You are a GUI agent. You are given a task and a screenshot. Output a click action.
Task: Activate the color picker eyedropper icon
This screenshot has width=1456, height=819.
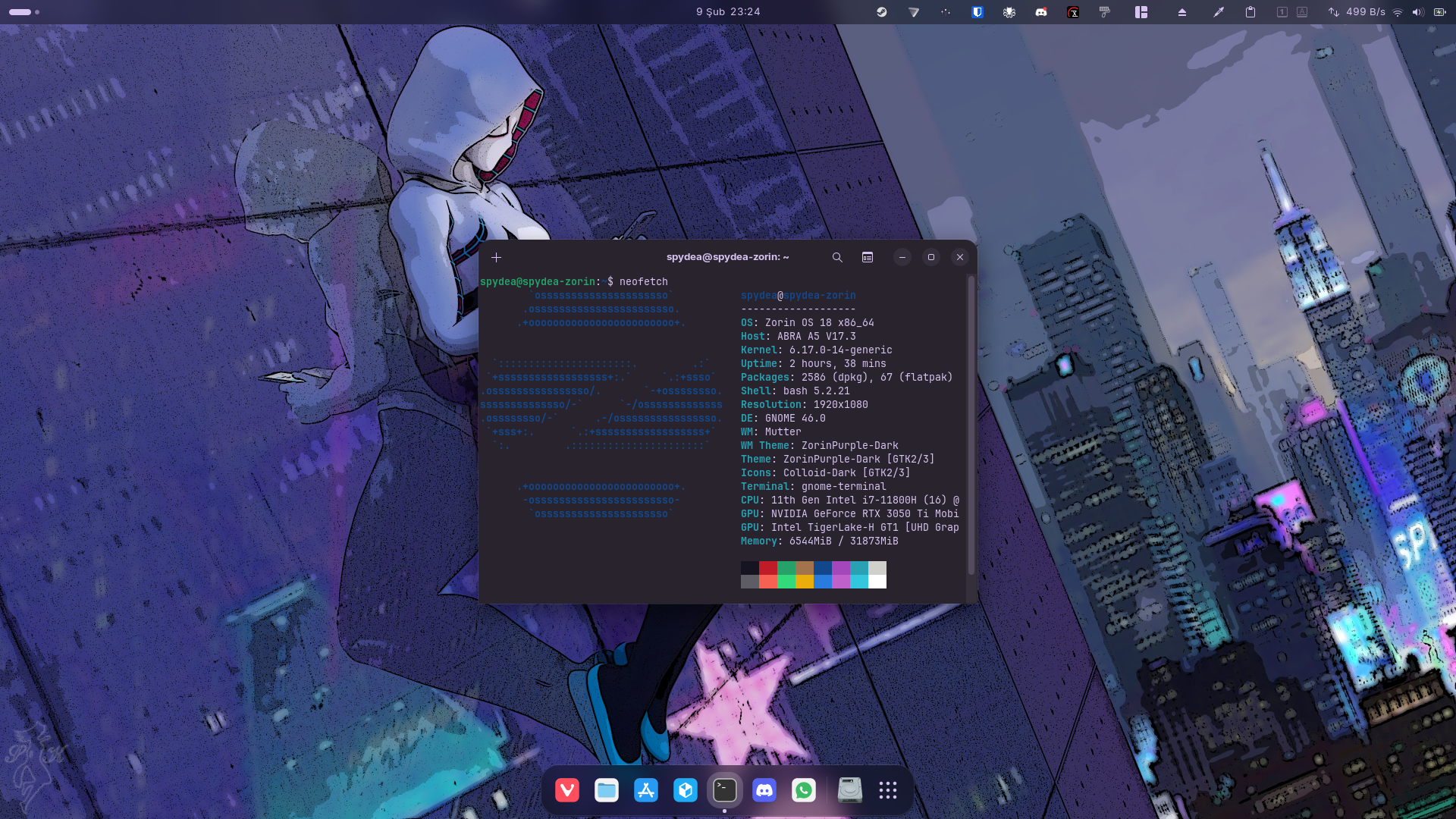[x=1219, y=12]
